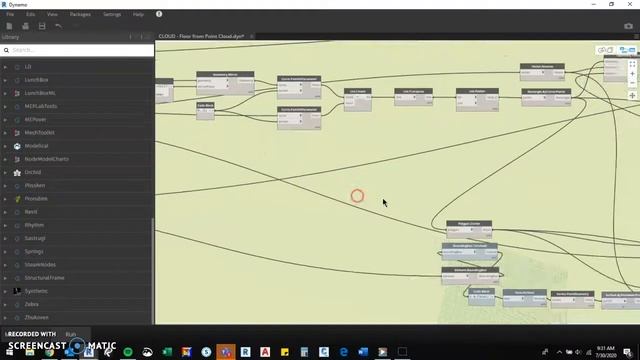Image resolution: width=640 pixels, height=360 pixels.
Task: Open Word from the taskbar
Action: [363, 352]
